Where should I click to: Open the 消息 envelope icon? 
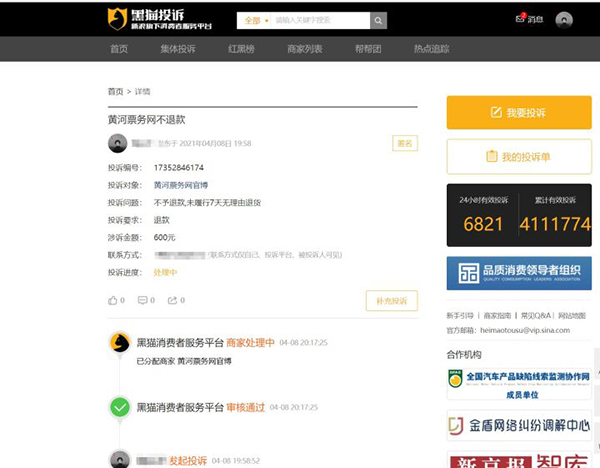(520, 18)
